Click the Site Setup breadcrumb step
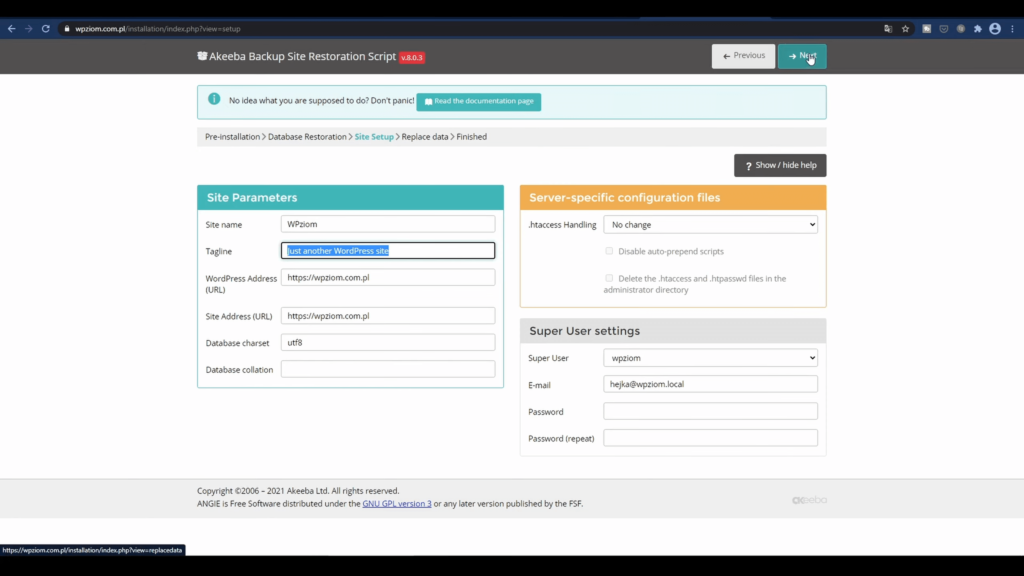The width and height of the screenshot is (1024, 576). [374, 137]
